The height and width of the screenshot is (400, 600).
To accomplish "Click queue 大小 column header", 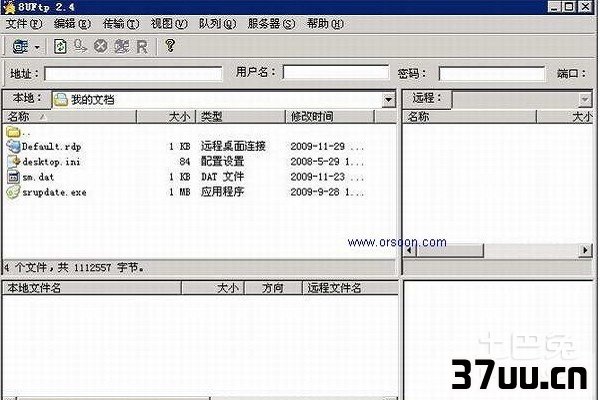I will (213, 288).
